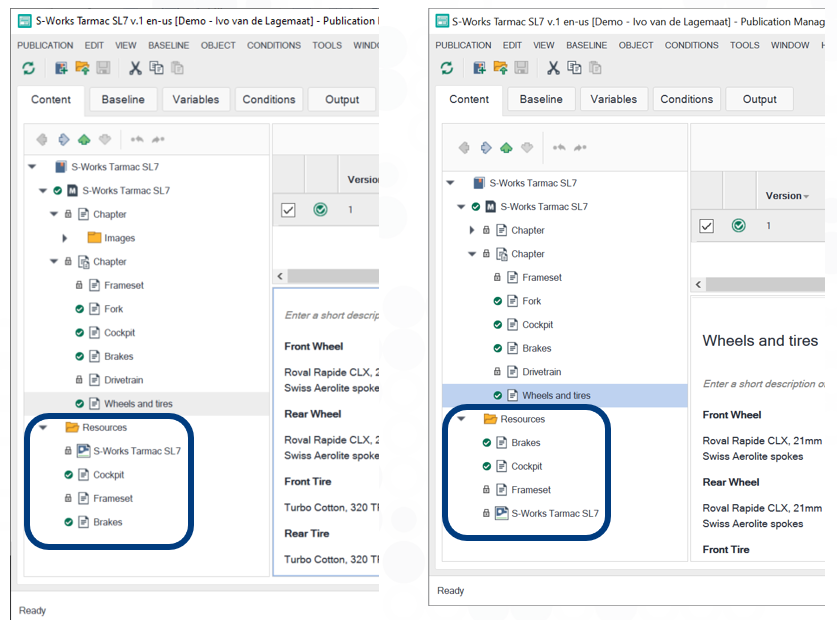Click left scroll arrow in left window preview

[280, 276]
